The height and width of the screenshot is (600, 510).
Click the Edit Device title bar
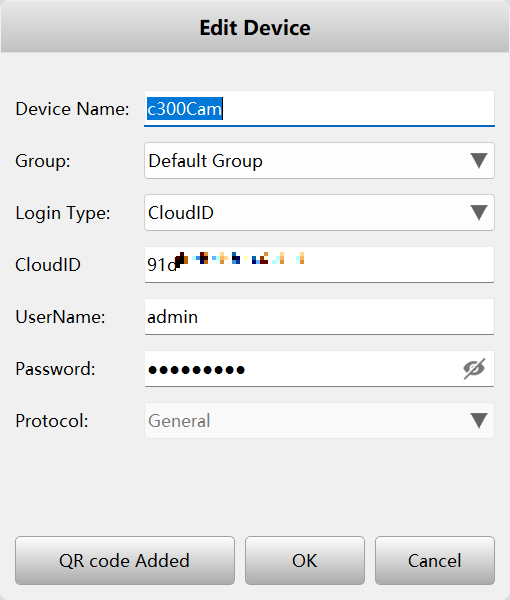pyautogui.click(x=255, y=27)
